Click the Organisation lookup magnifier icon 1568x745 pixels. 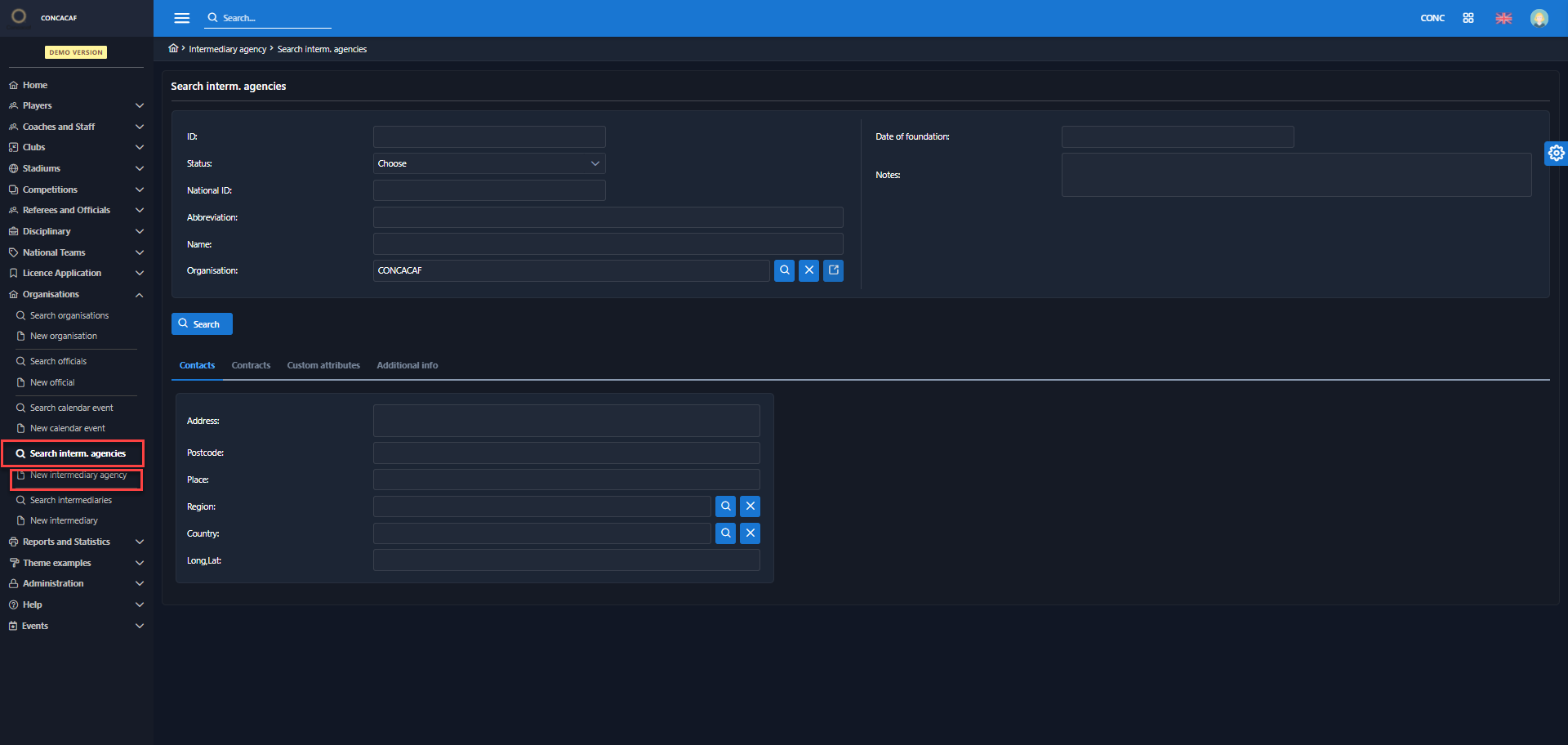[x=784, y=270]
